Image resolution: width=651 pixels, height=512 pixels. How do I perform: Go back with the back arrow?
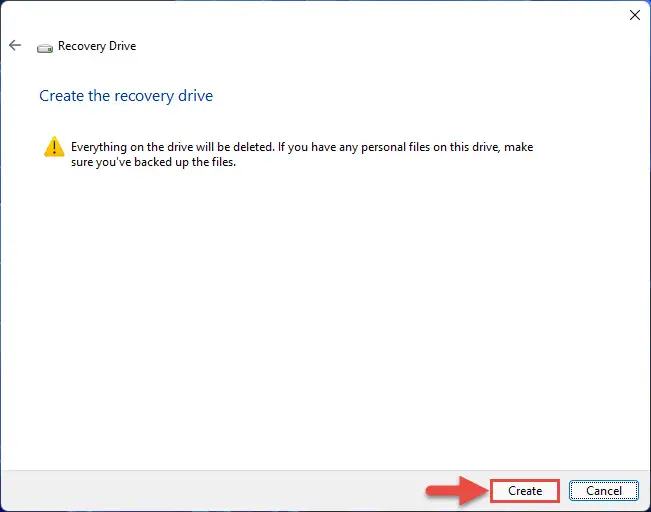pos(15,45)
